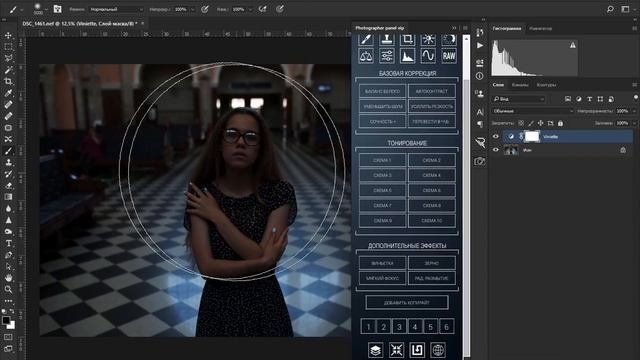Select the Crop tool in left toolbar

(x=8, y=82)
